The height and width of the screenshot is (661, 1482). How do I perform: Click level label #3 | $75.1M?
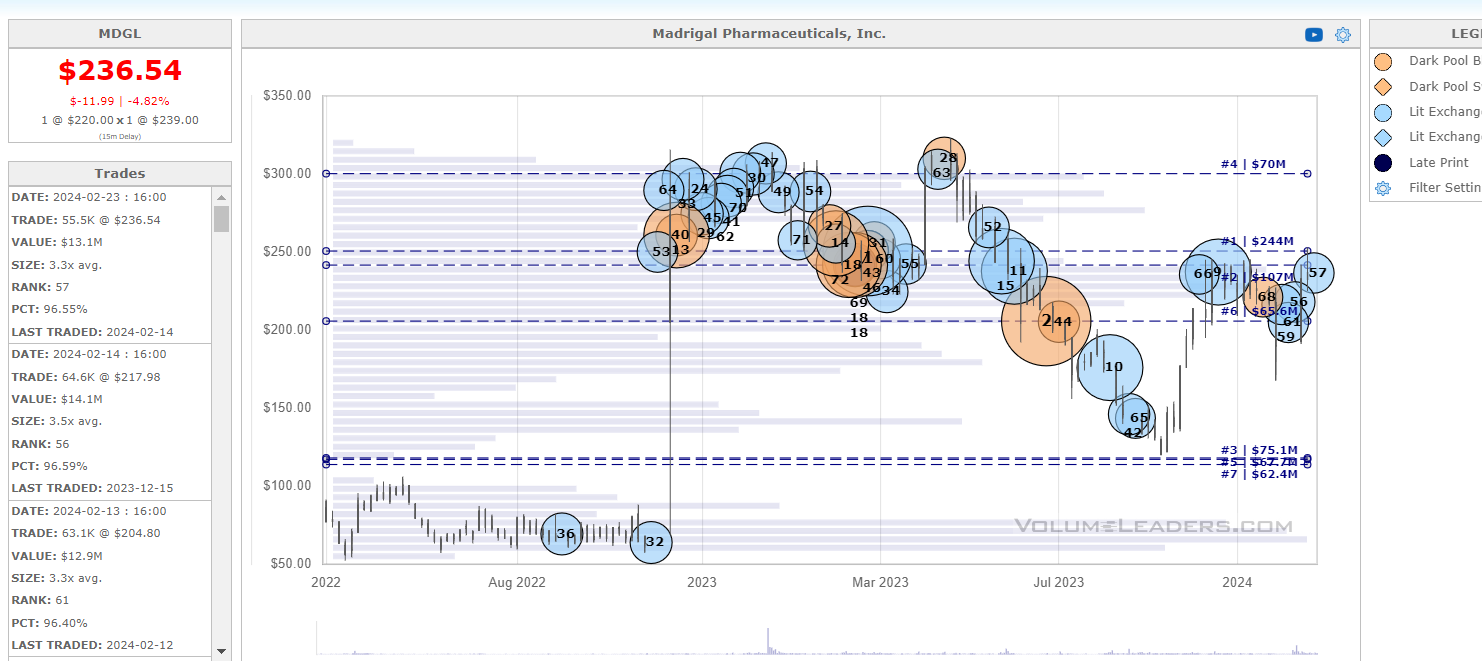1259,450
